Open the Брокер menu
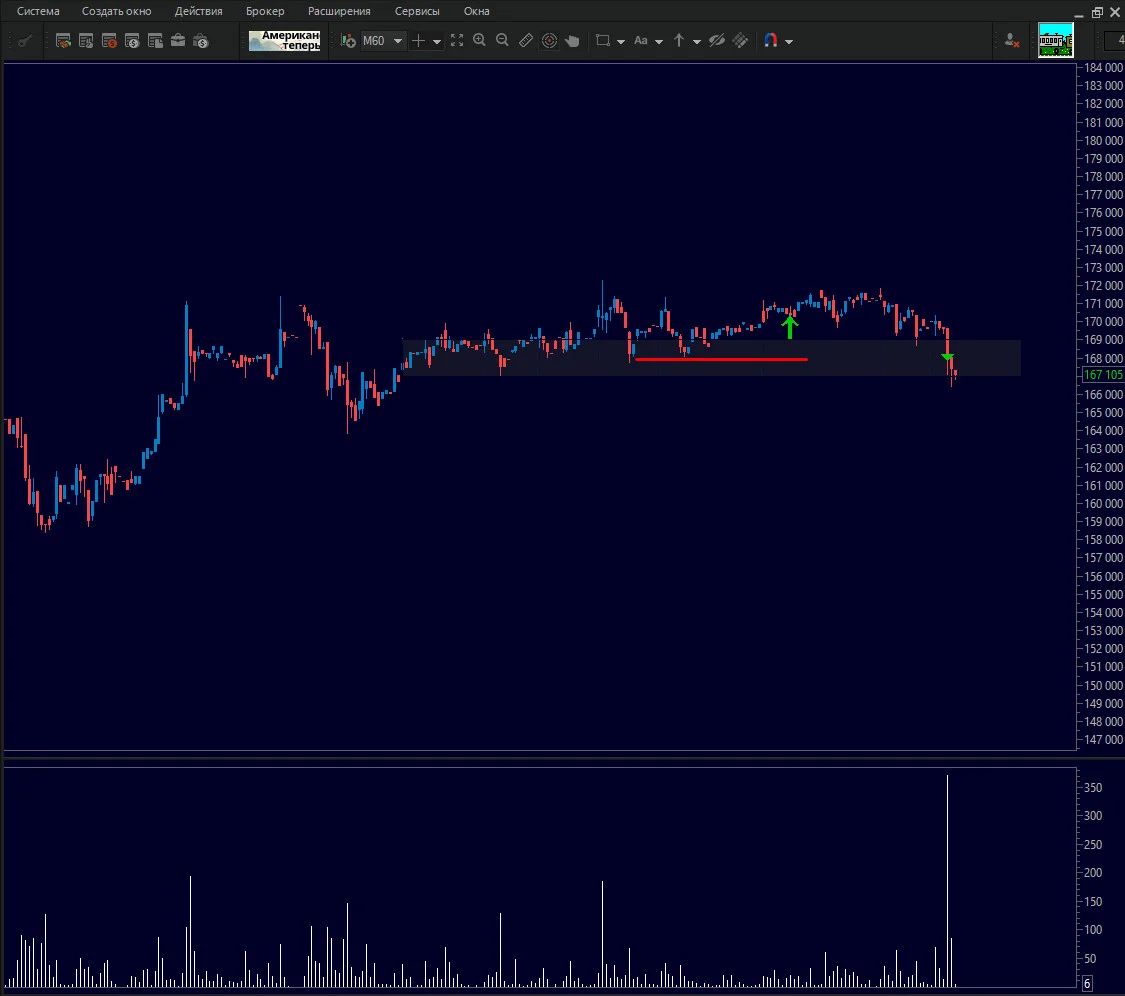The height and width of the screenshot is (996, 1125). click(265, 11)
